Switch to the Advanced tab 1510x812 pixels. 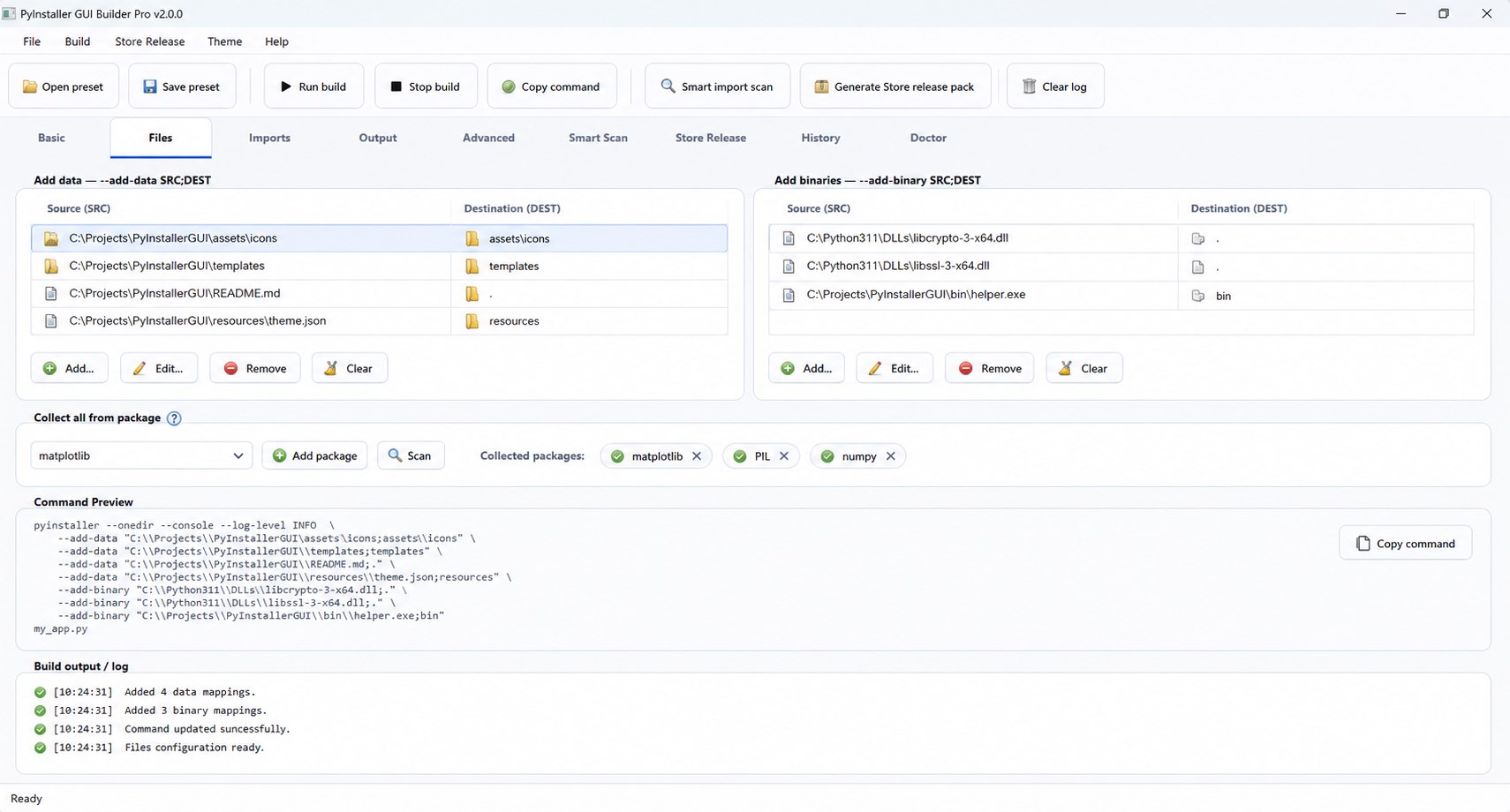(488, 138)
